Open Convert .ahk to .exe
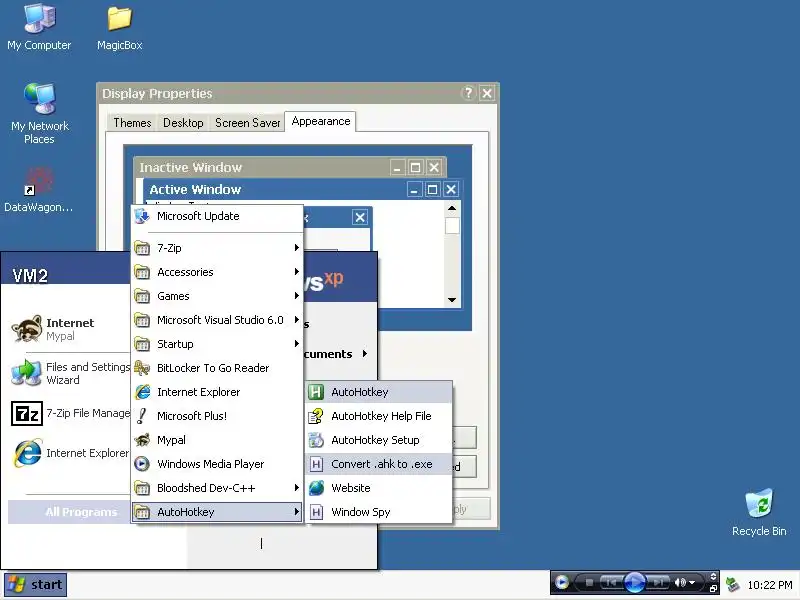This screenshot has height=600, width=800. pyautogui.click(x=379, y=464)
